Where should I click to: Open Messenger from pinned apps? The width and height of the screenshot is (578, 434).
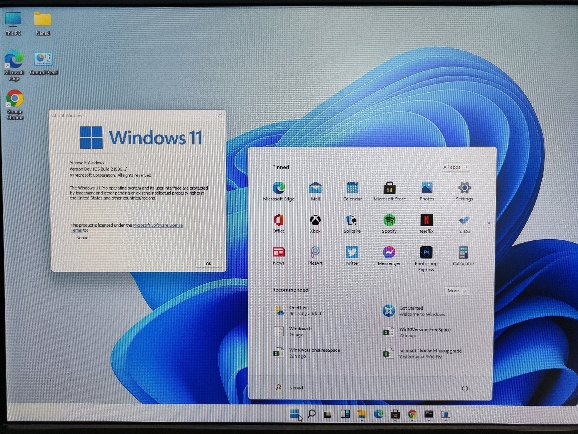click(x=389, y=255)
